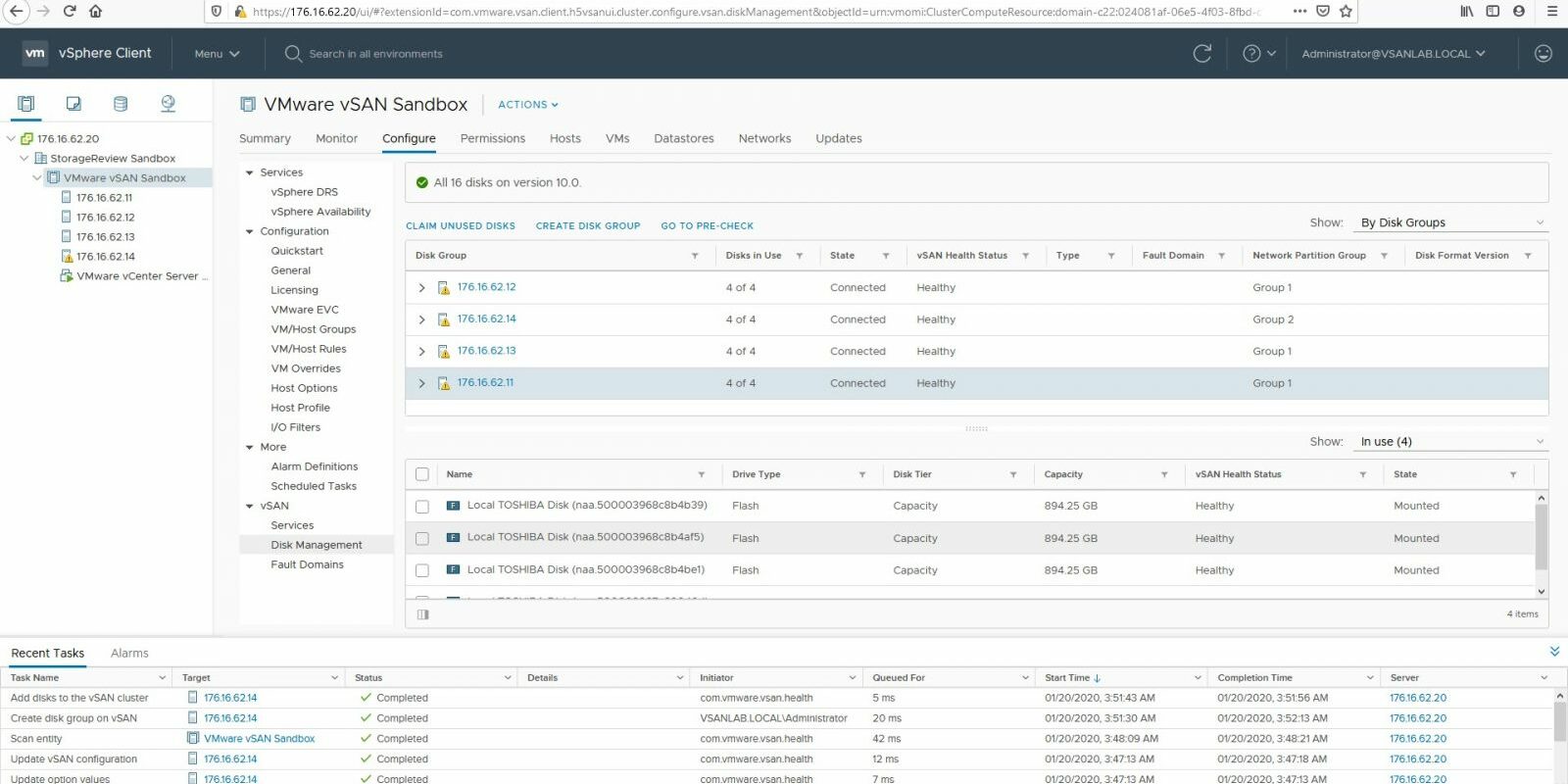The height and width of the screenshot is (784, 1568).
Task: Filter the disk Name column
Action: (701, 474)
